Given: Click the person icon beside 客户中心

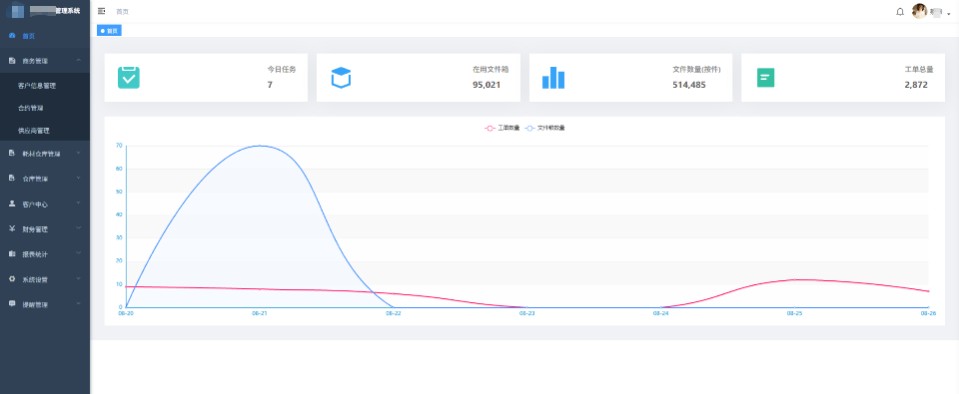Looking at the screenshot, I should point(12,204).
